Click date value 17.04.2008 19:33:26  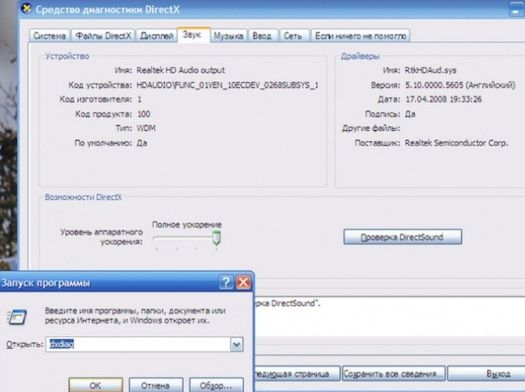[444, 99]
